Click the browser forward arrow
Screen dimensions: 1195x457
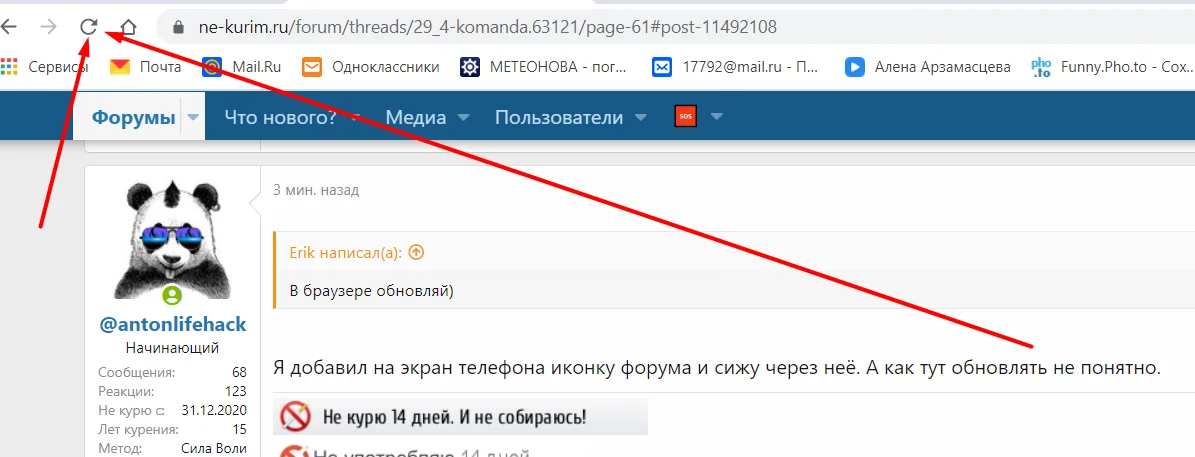[49, 27]
